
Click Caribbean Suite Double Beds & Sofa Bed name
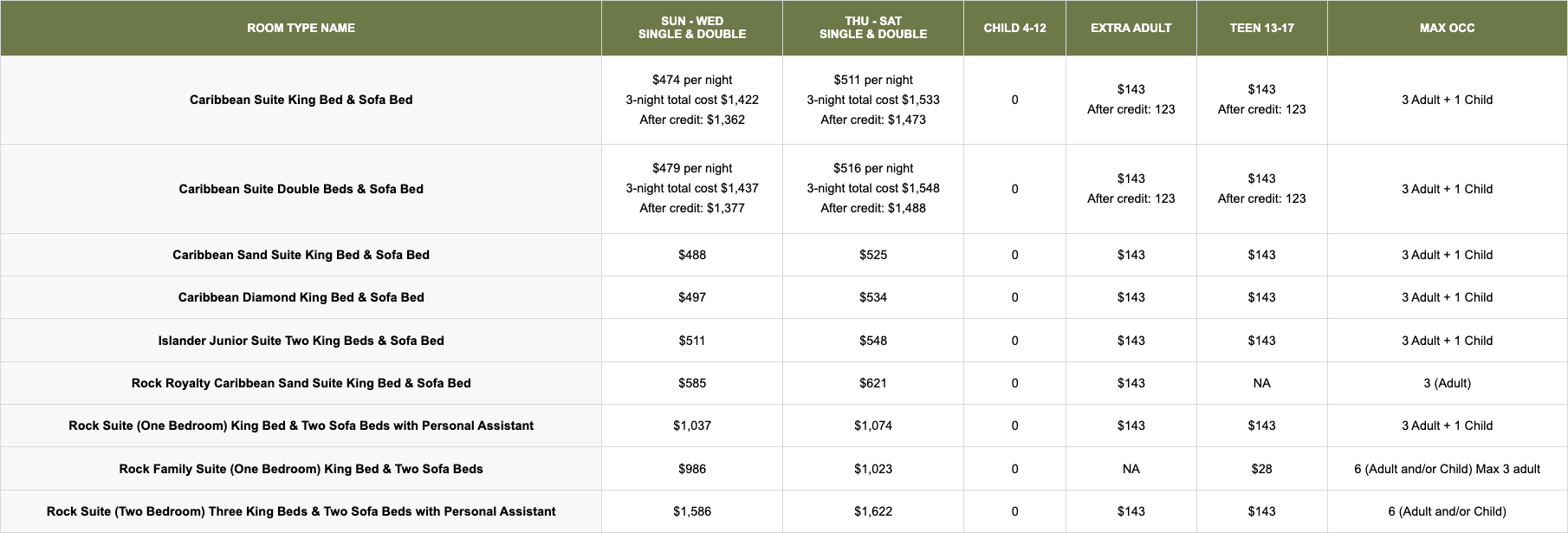pyautogui.click(x=301, y=189)
